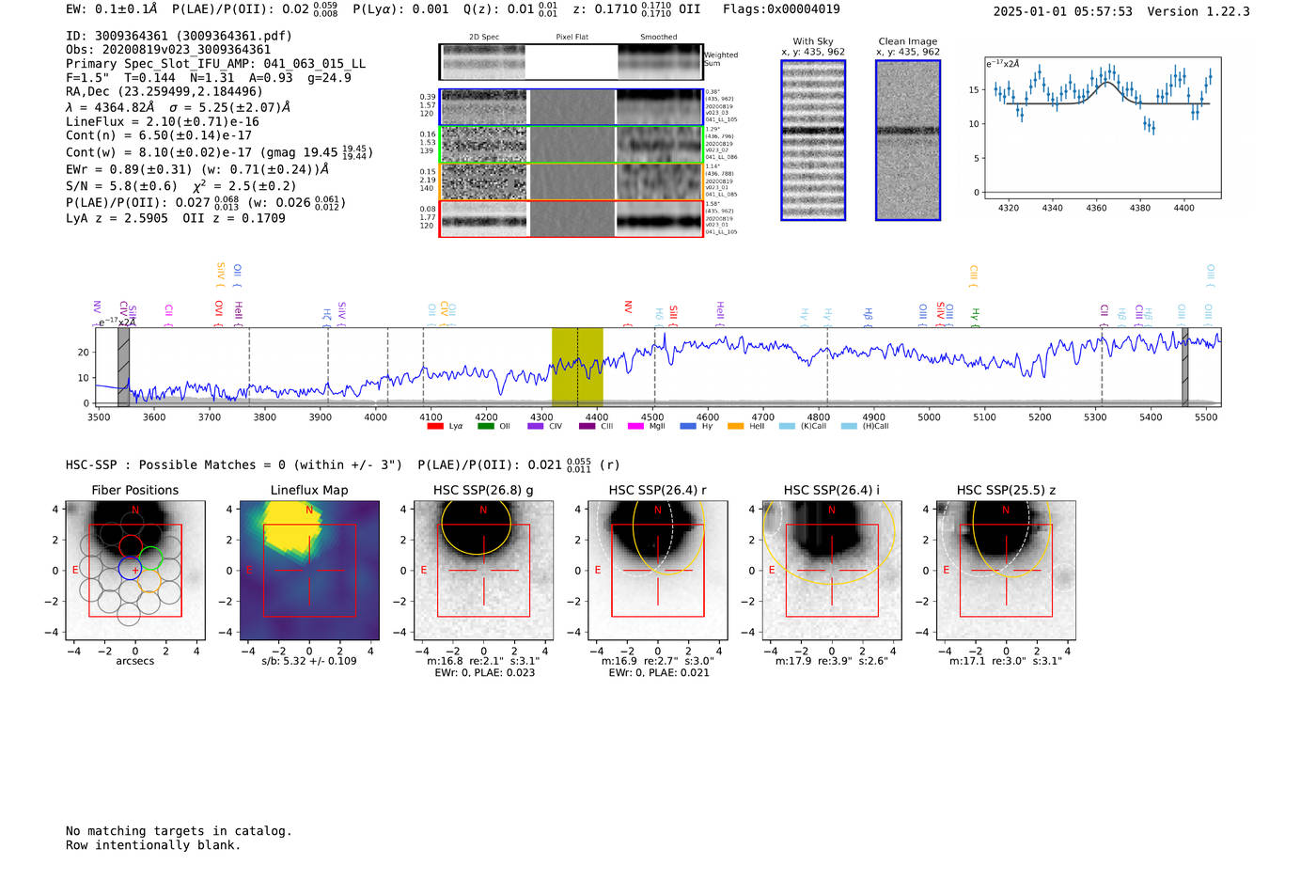Open the HSC SSP(26.4) i image
Viewport: 1316px width, 896px height.
[832, 570]
